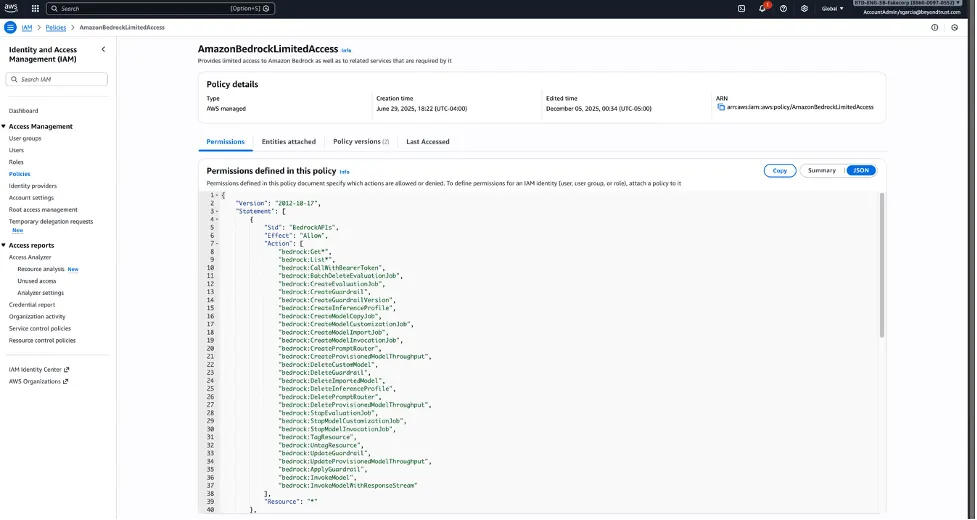Click the JSON editor vertical scrollbar
Image resolution: width=977 pixels, height=520 pixels.
click(x=882, y=265)
